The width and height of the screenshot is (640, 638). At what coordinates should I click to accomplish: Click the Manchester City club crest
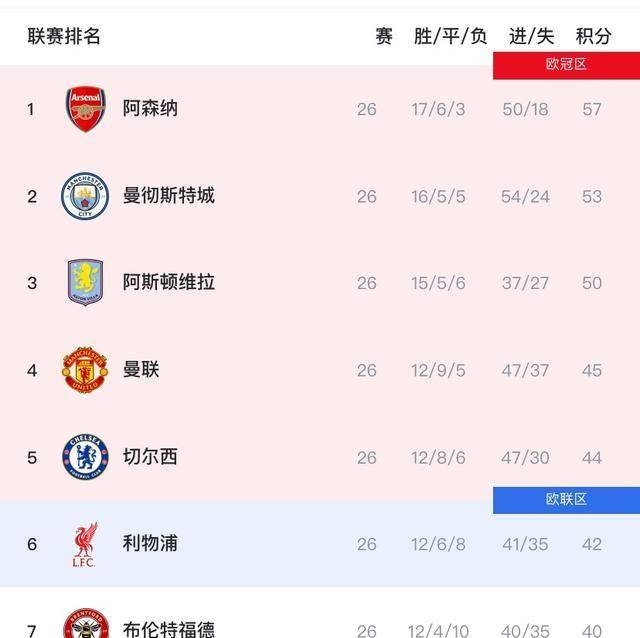point(85,196)
